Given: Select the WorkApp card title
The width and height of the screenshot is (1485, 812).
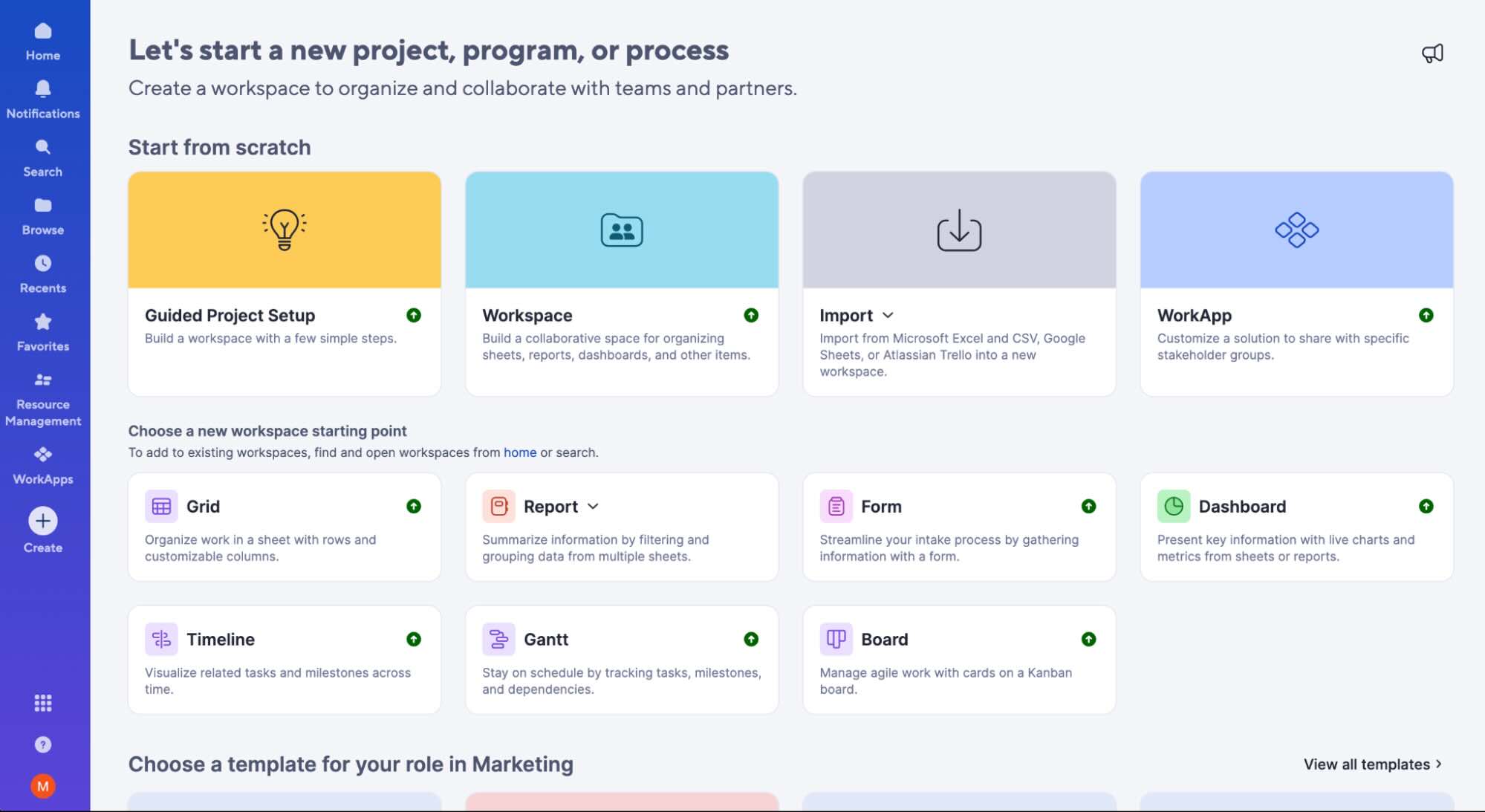Looking at the screenshot, I should click(1195, 316).
